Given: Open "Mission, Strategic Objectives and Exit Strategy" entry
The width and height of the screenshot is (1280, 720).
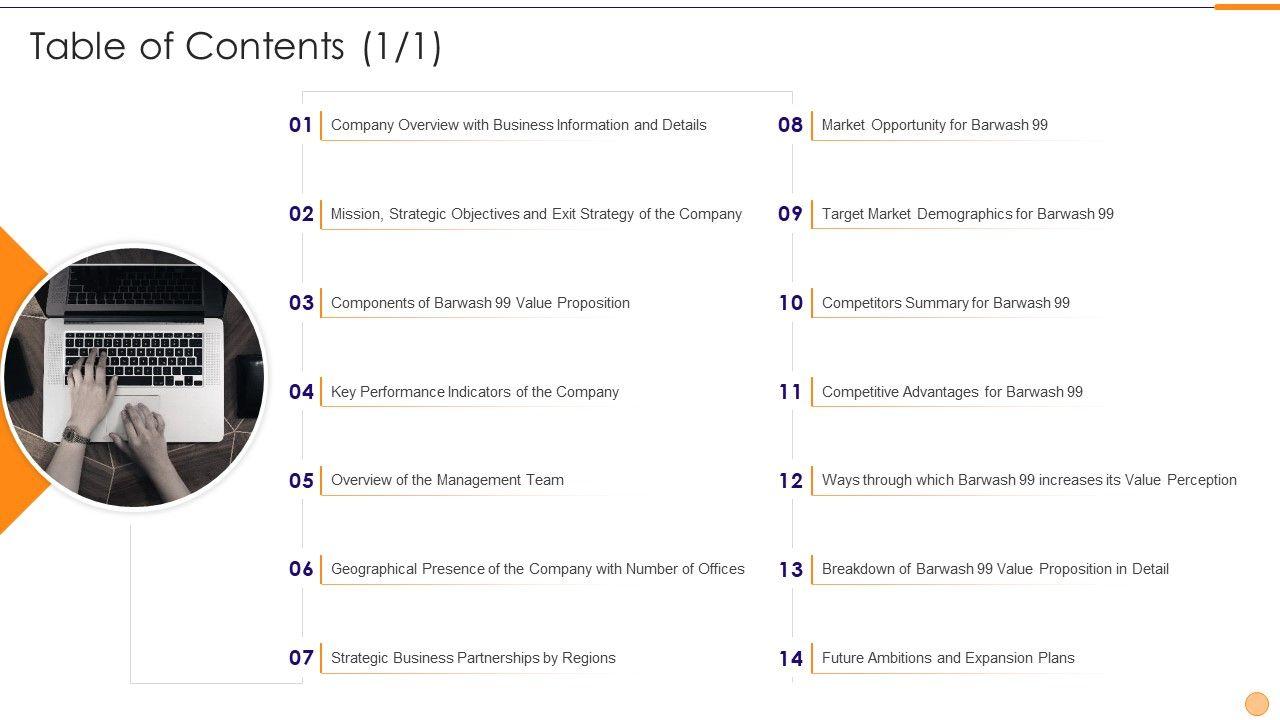Looking at the screenshot, I should (536, 214).
